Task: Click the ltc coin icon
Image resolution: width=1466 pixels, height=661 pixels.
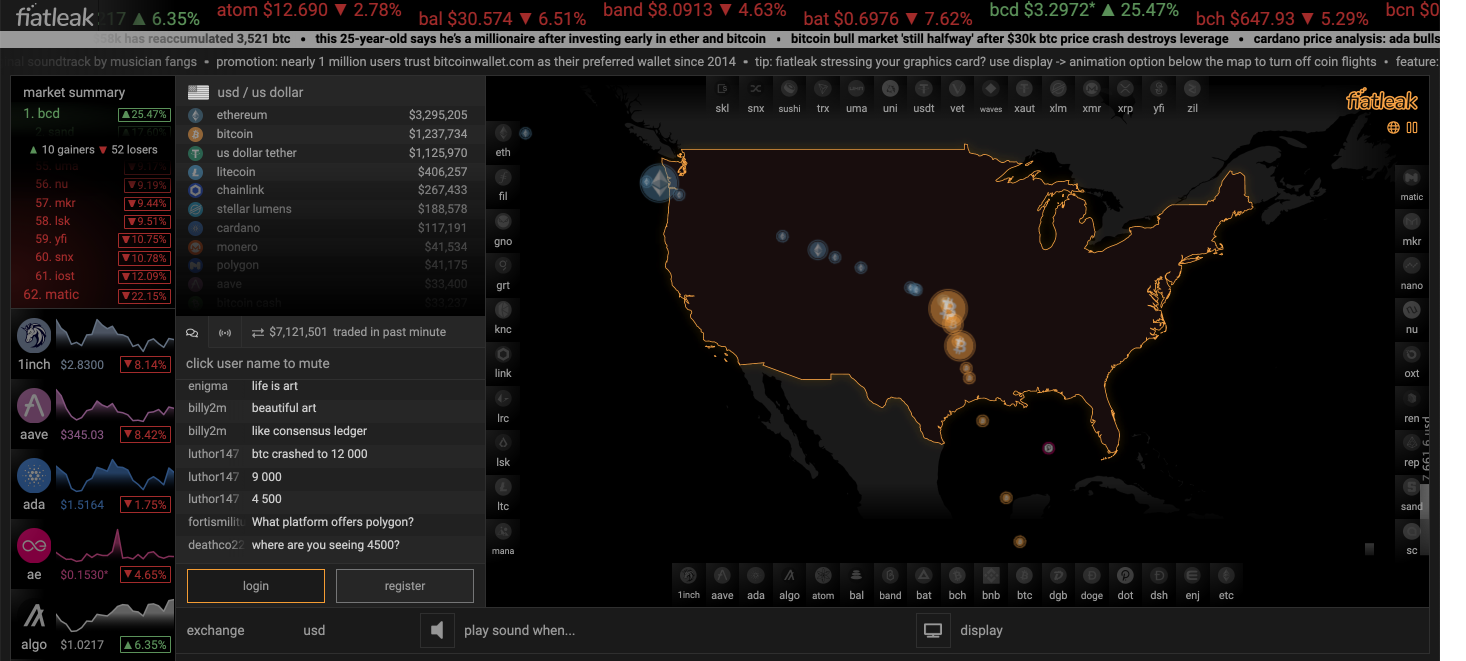Action: [503, 487]
